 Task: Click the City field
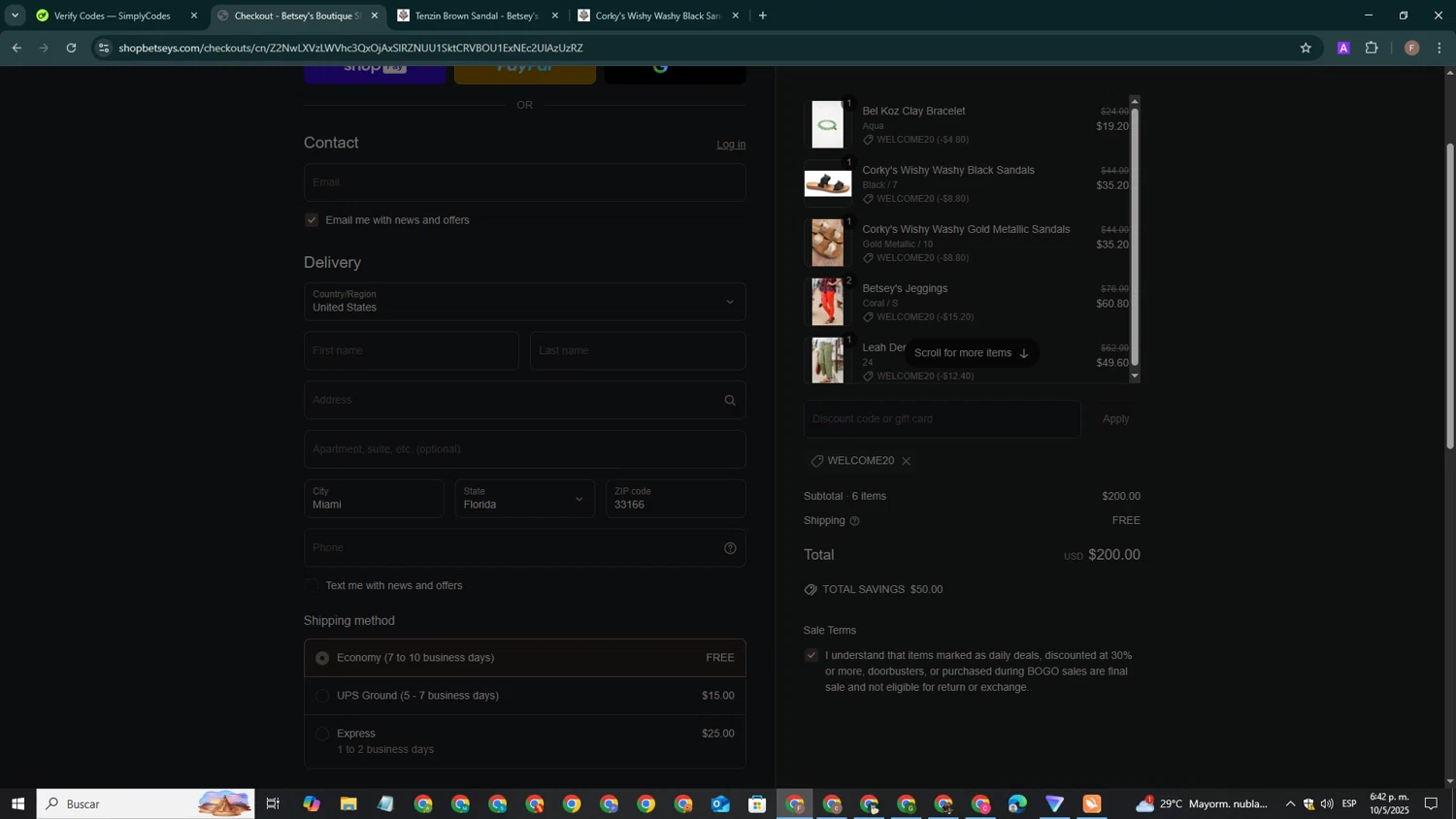click(x=374, y=499)
